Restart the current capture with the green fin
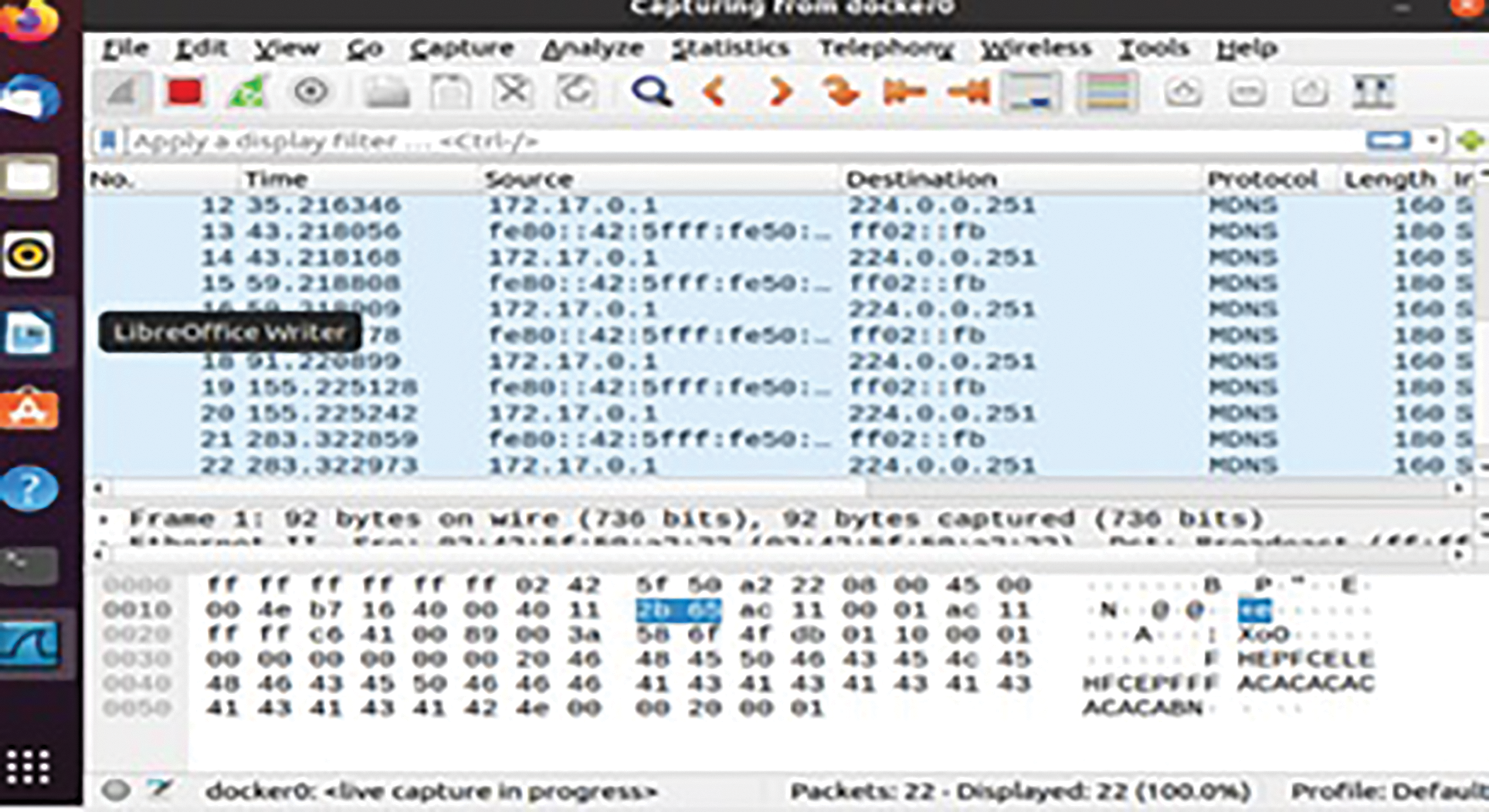The width and height of the screenshot is (1489, 812). [x=247, y=93]
